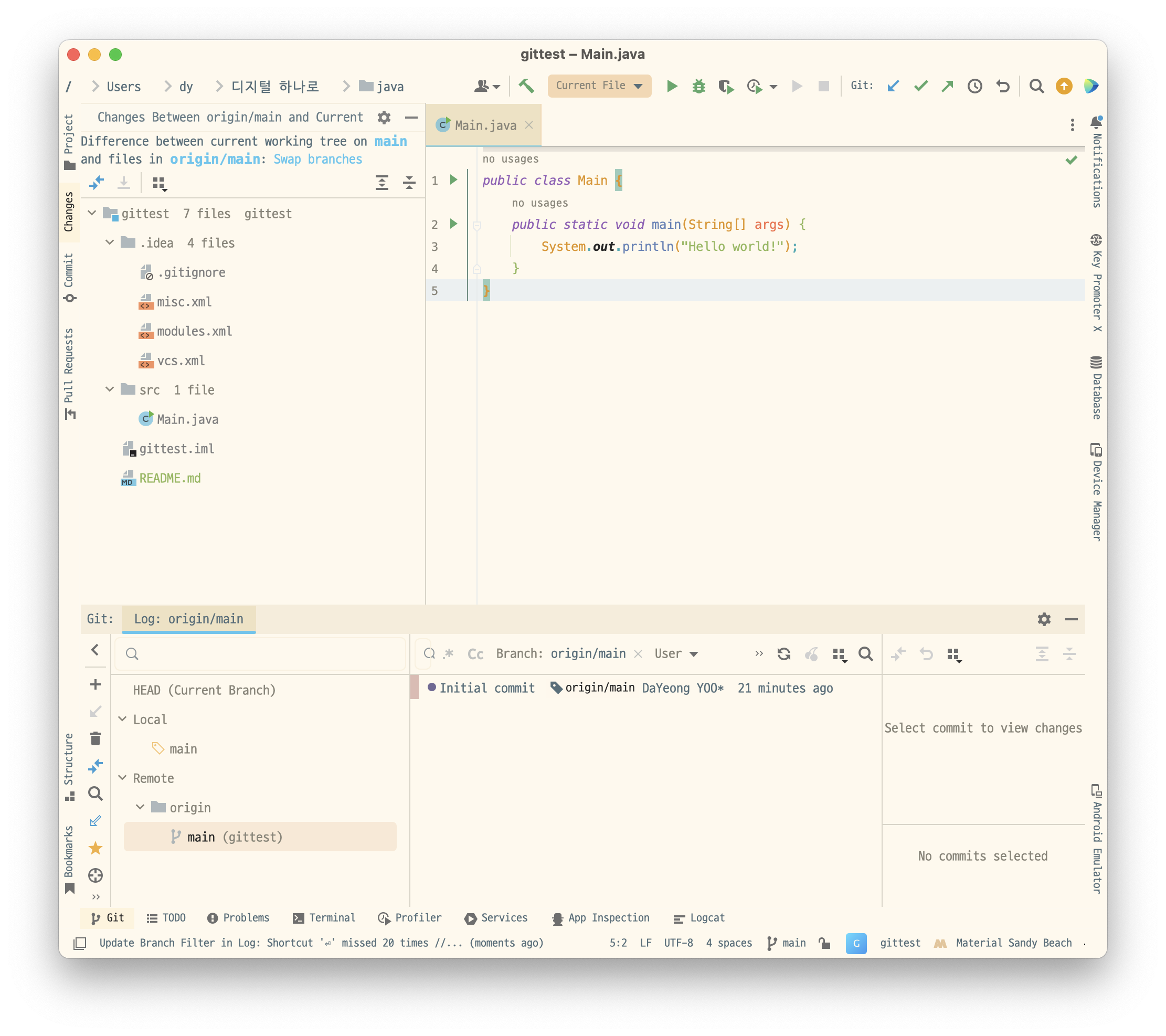Click the Swap branches link
Viewport: 1166px width, 1036px height.
pos(318,159)
